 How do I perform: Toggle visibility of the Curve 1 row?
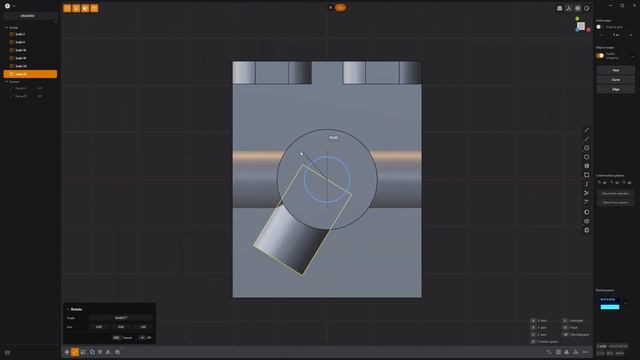click(40, 88)
